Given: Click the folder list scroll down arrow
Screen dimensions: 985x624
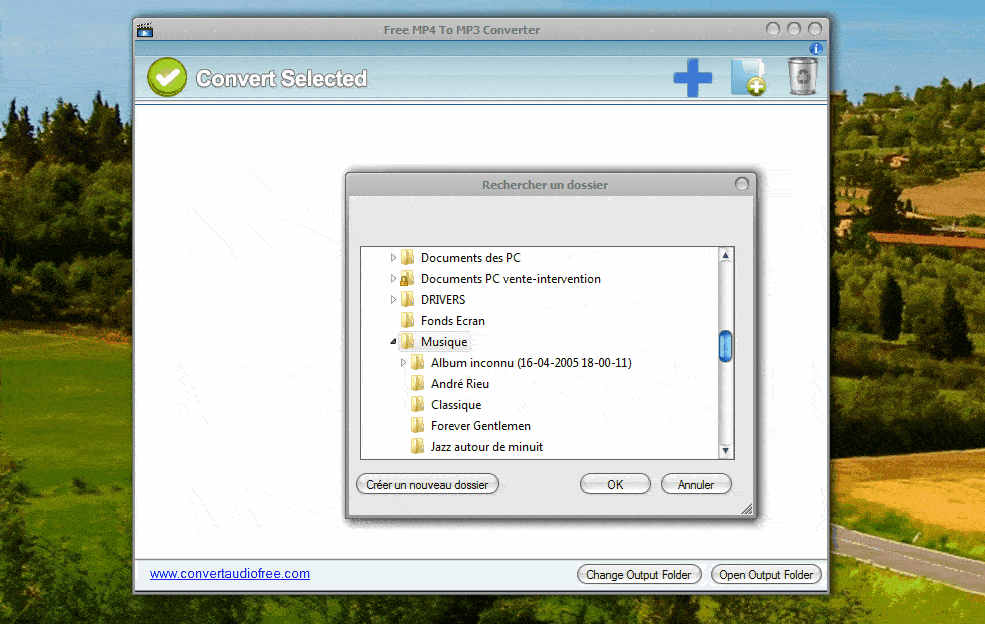Looking at the screenshot, I should (725, 450).
